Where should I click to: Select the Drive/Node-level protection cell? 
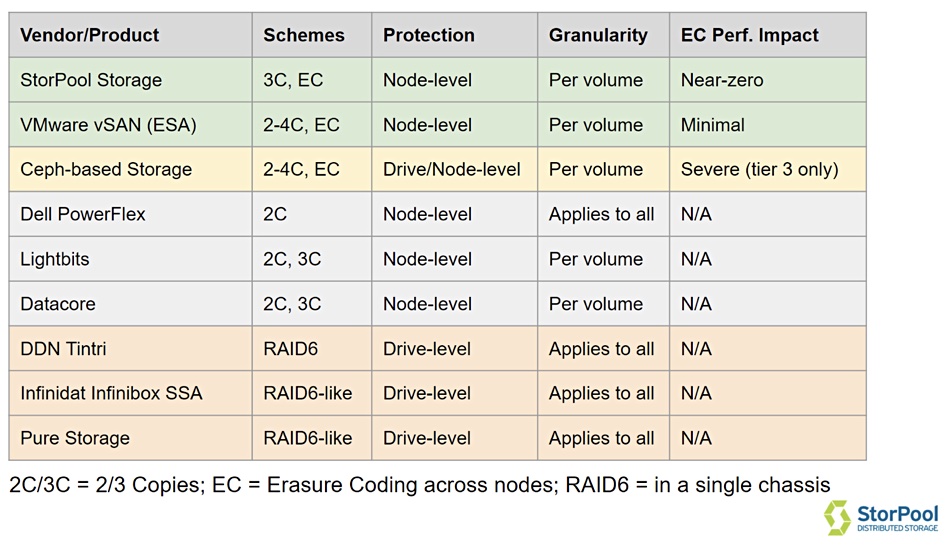click(454, 169)
